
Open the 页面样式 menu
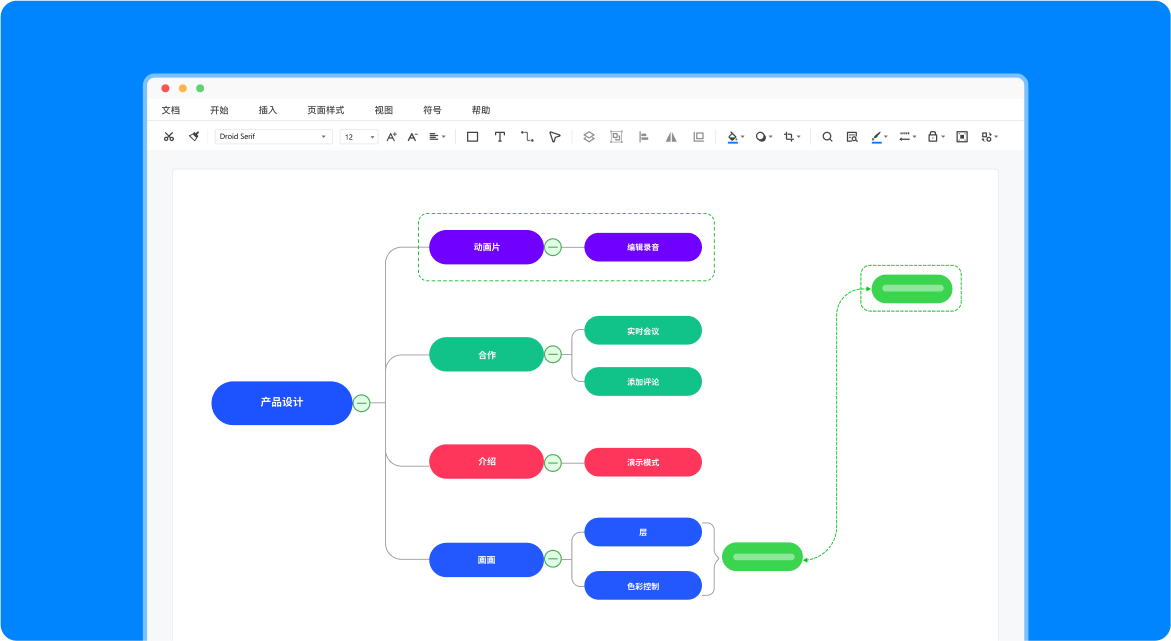pos(325,110)
